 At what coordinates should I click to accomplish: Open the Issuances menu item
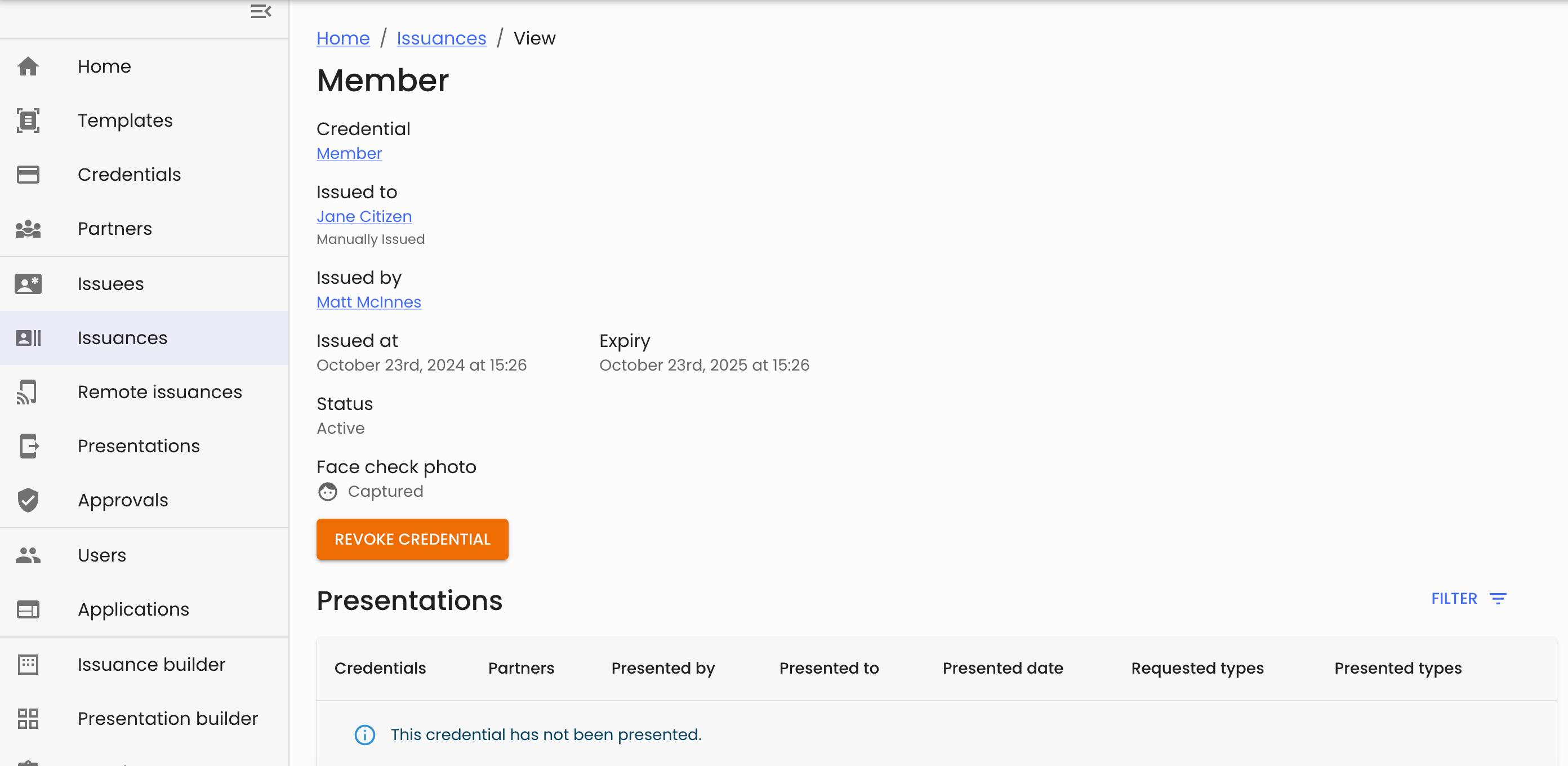[x=122, y=338]
